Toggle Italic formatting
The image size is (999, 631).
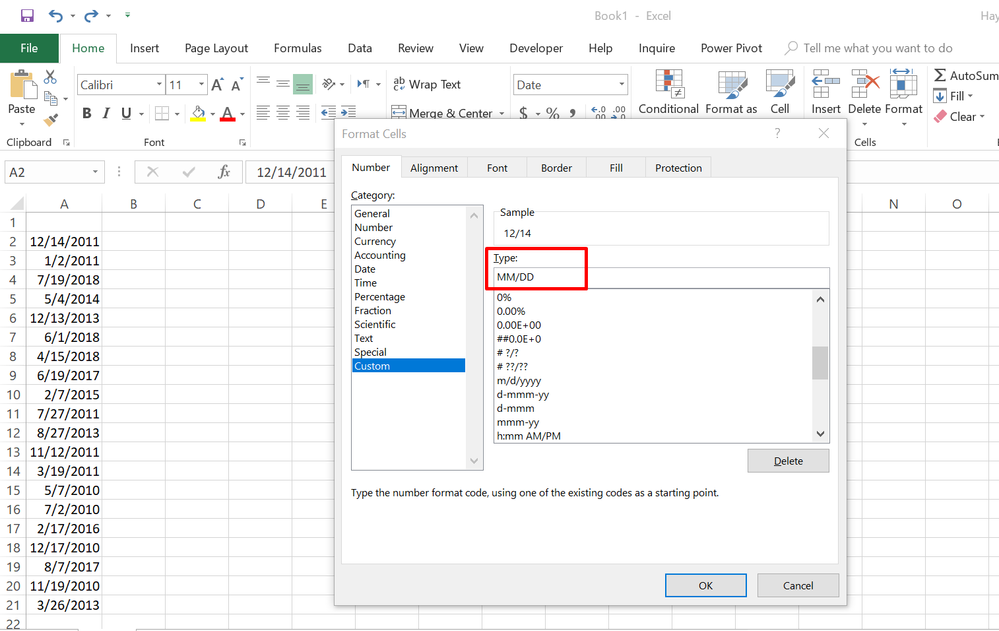click(106, 113)
